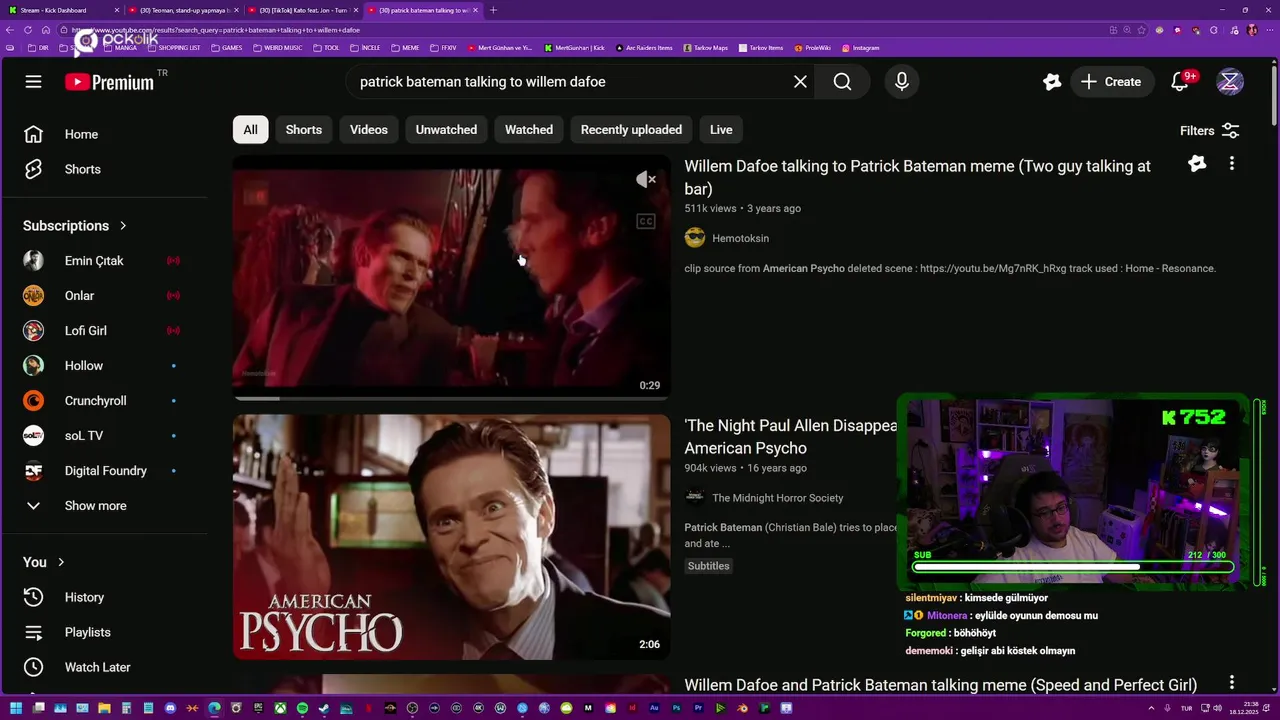Select the All filter chip
Image resolution: width=1280 pixels, height=720 pixels.
(250, 130)
